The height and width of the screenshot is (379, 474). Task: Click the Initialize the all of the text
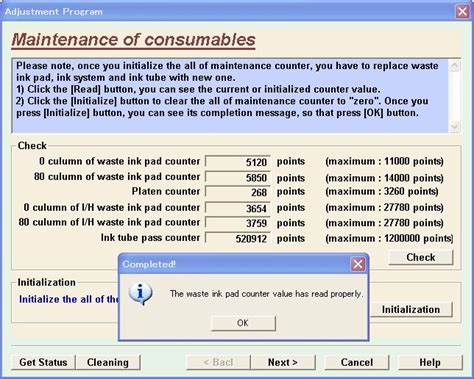point(68,299)
